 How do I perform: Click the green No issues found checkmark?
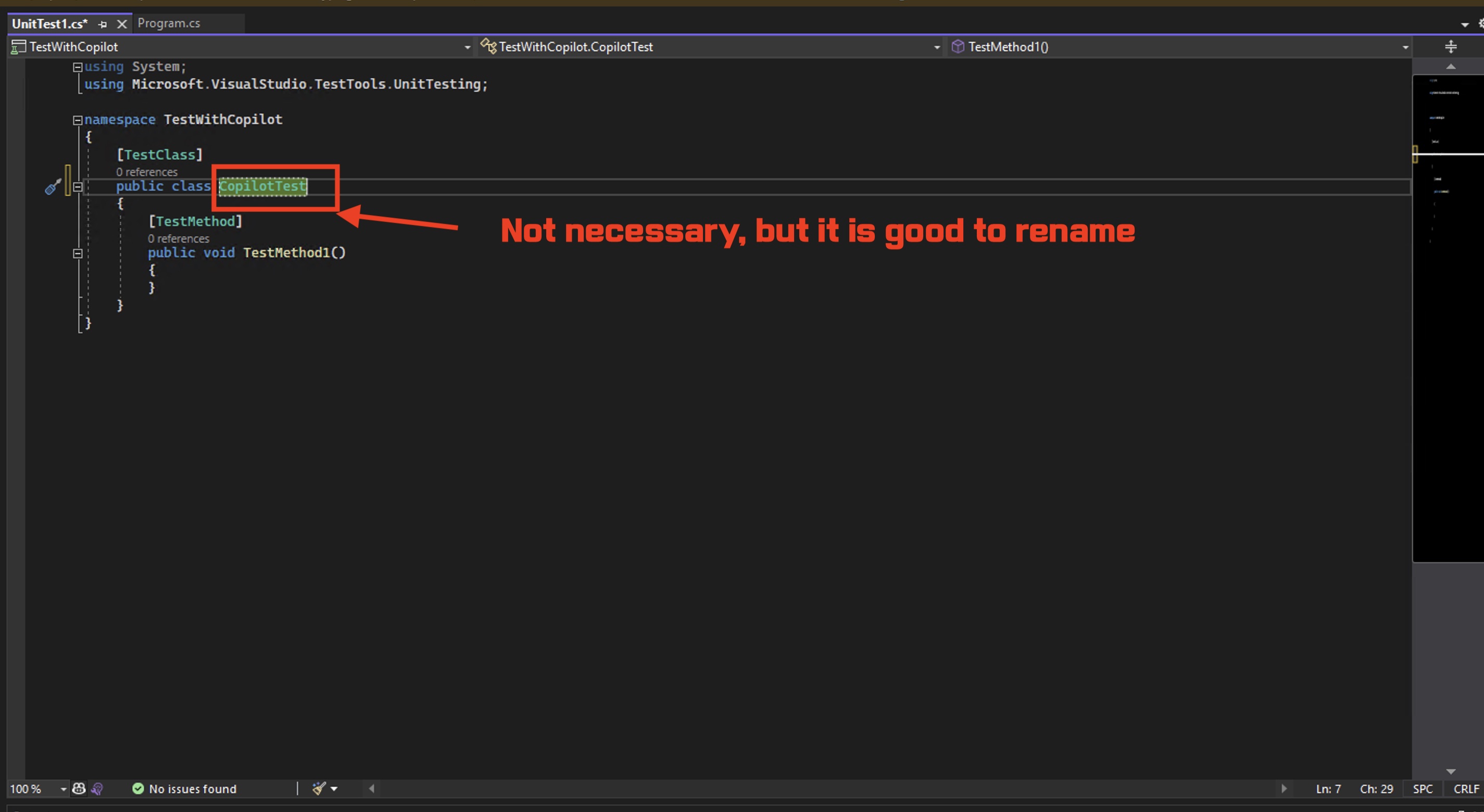point(137,789)
